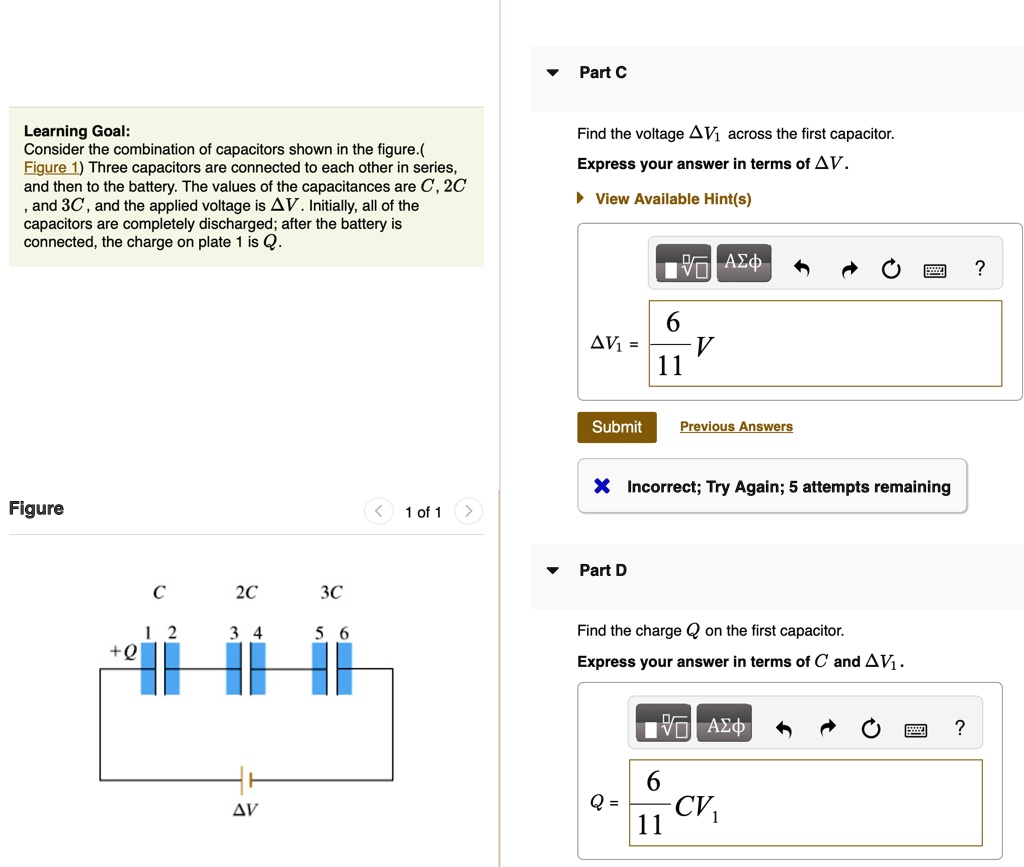Open the keyboard shortcuts icon in Part C toolbar

click(x=934, y=268)
